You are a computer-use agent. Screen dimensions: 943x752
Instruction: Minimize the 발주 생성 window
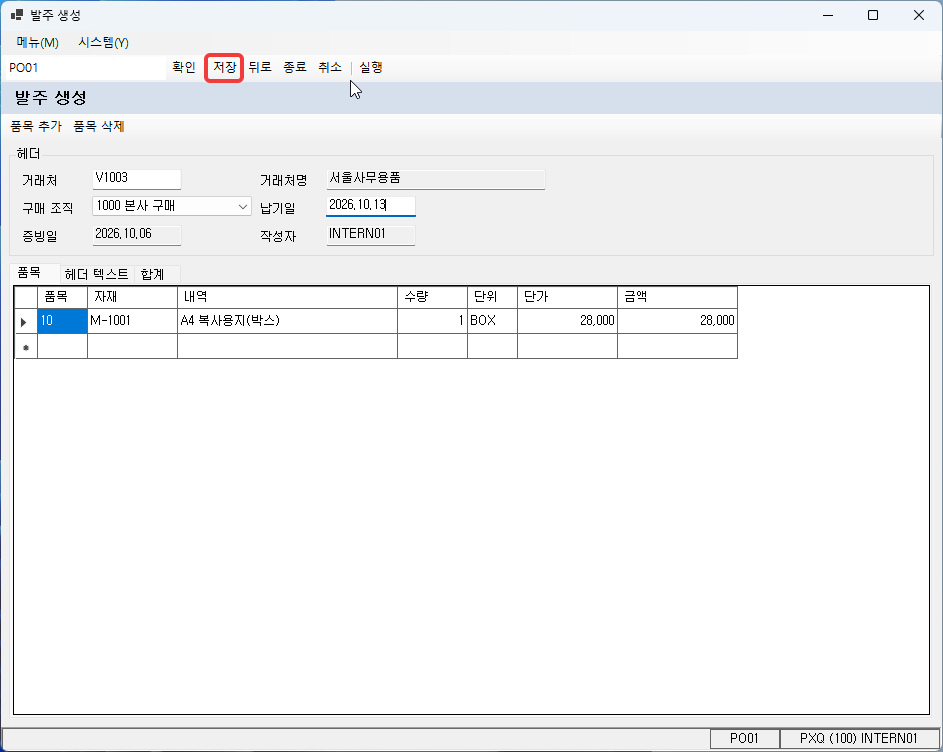pos(828,15)
